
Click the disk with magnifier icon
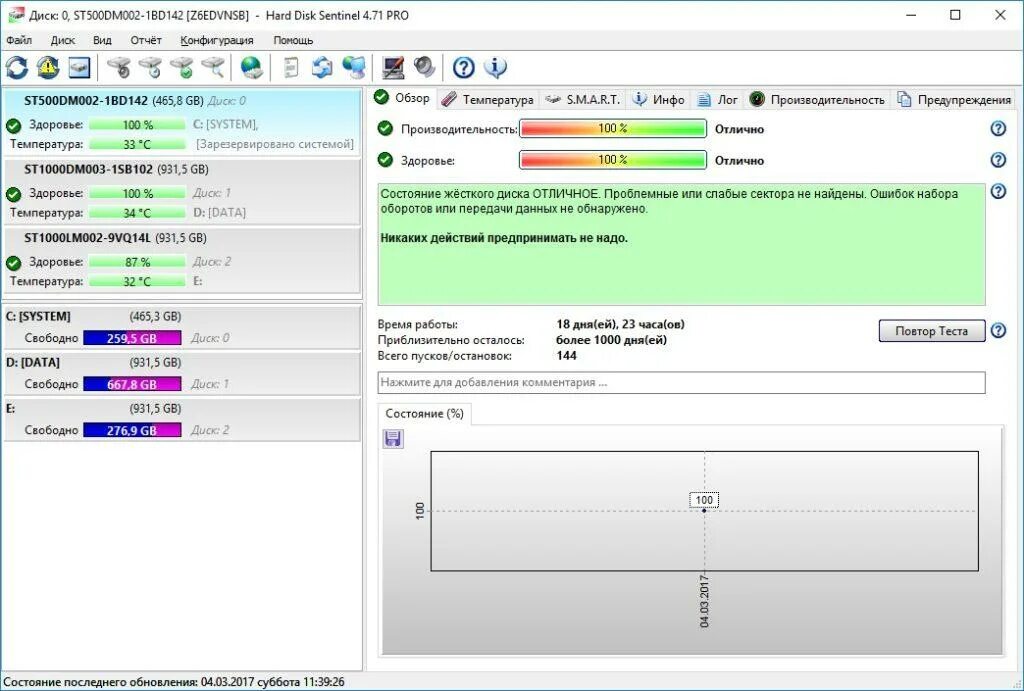pyautogui.click(x=213, y=67)
